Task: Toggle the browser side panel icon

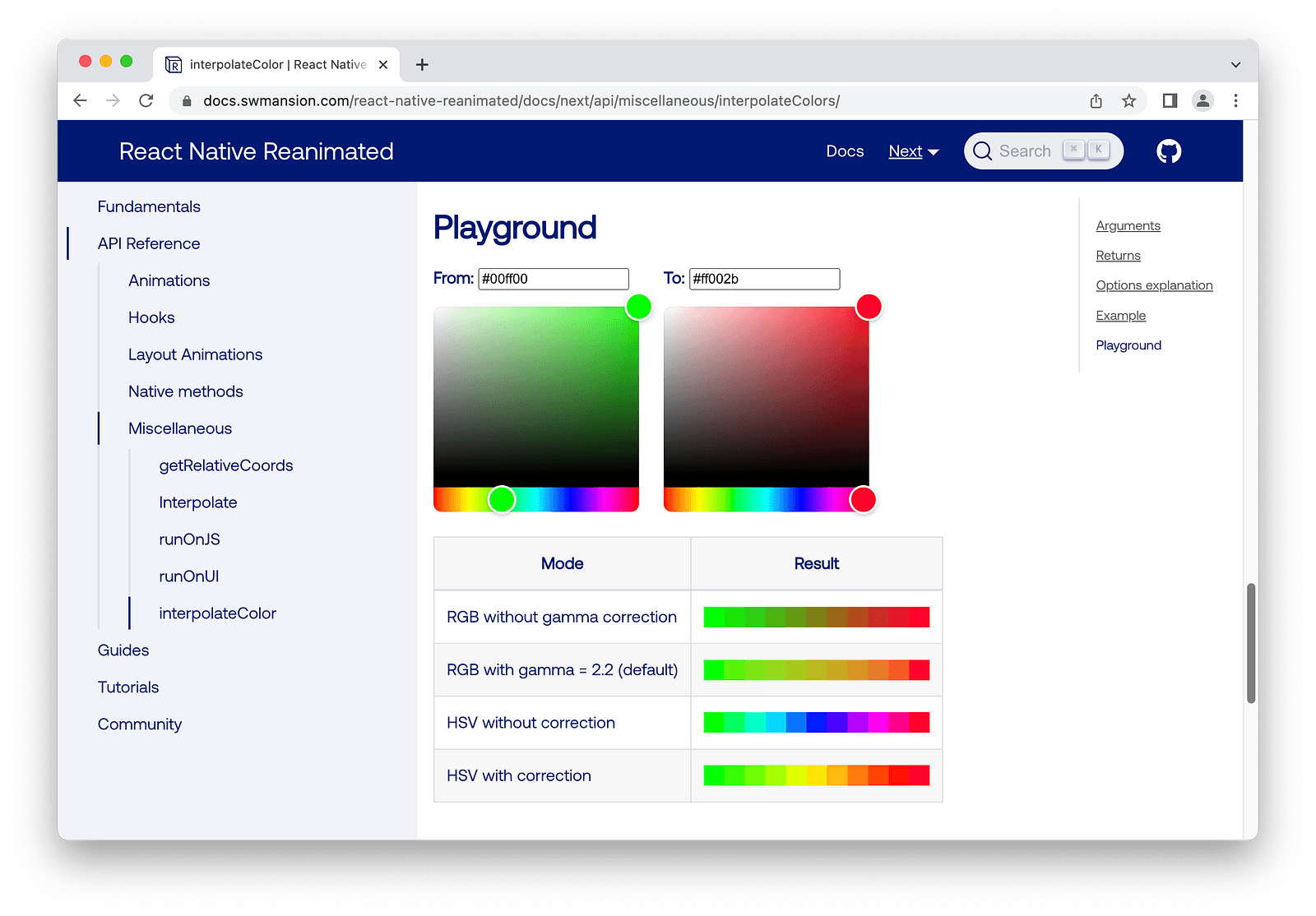Action: pos(1169,100)
